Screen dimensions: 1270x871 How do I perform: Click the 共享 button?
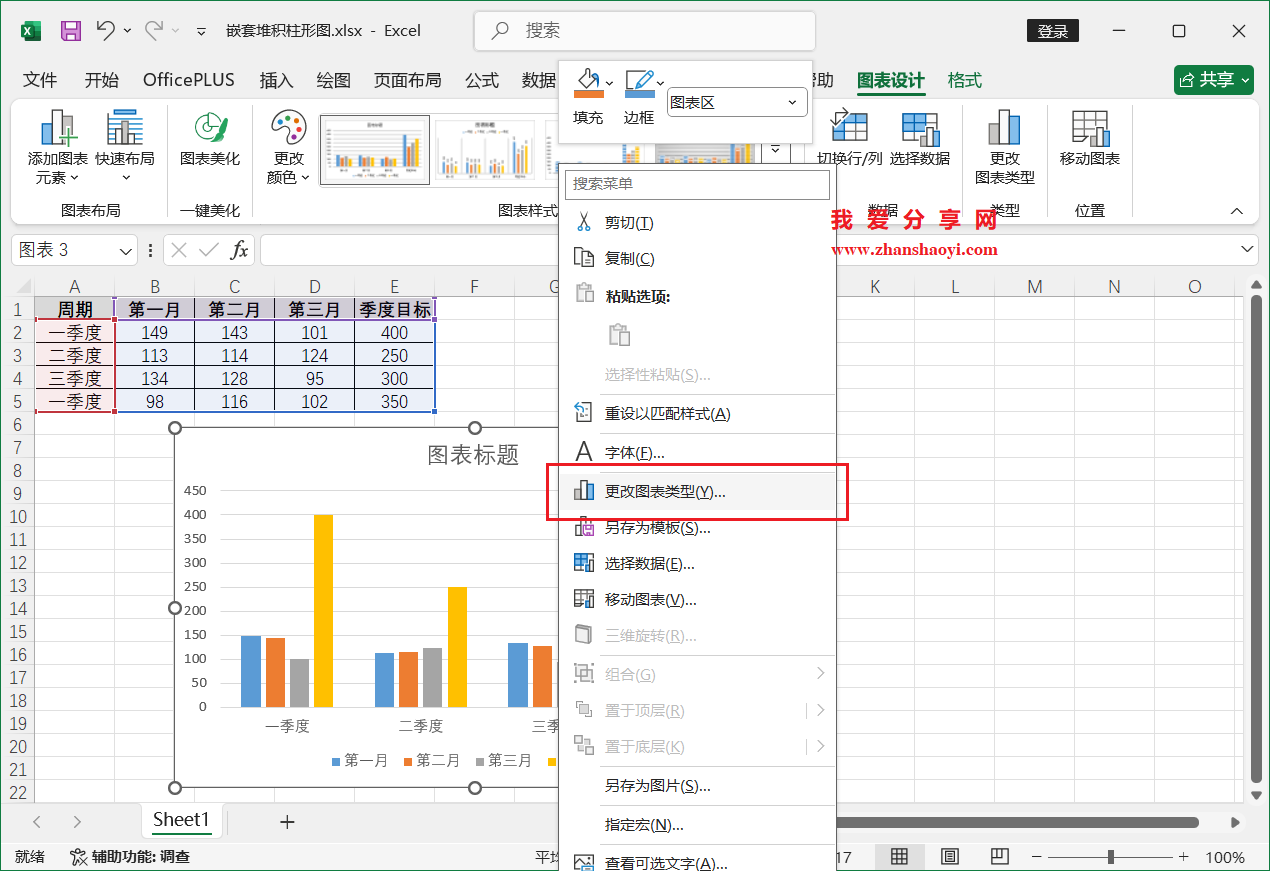(x=1213, y=80)
